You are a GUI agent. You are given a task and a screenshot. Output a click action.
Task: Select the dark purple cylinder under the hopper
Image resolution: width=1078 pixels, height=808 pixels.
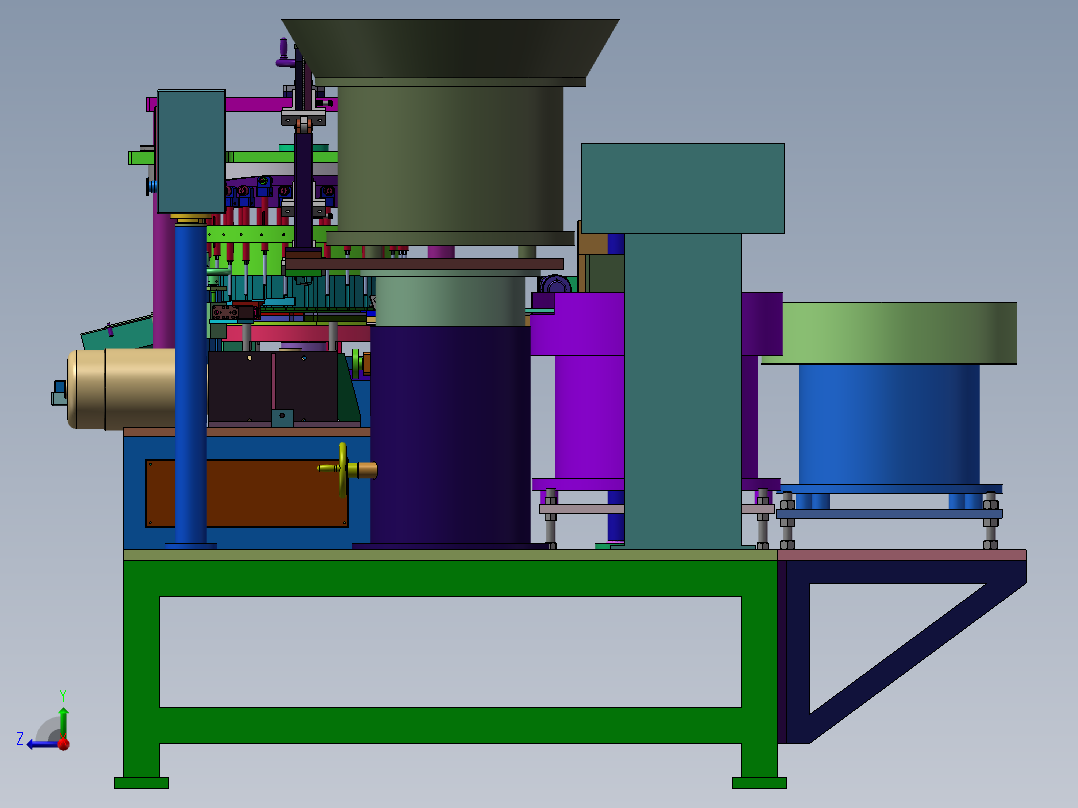point(450,435)
